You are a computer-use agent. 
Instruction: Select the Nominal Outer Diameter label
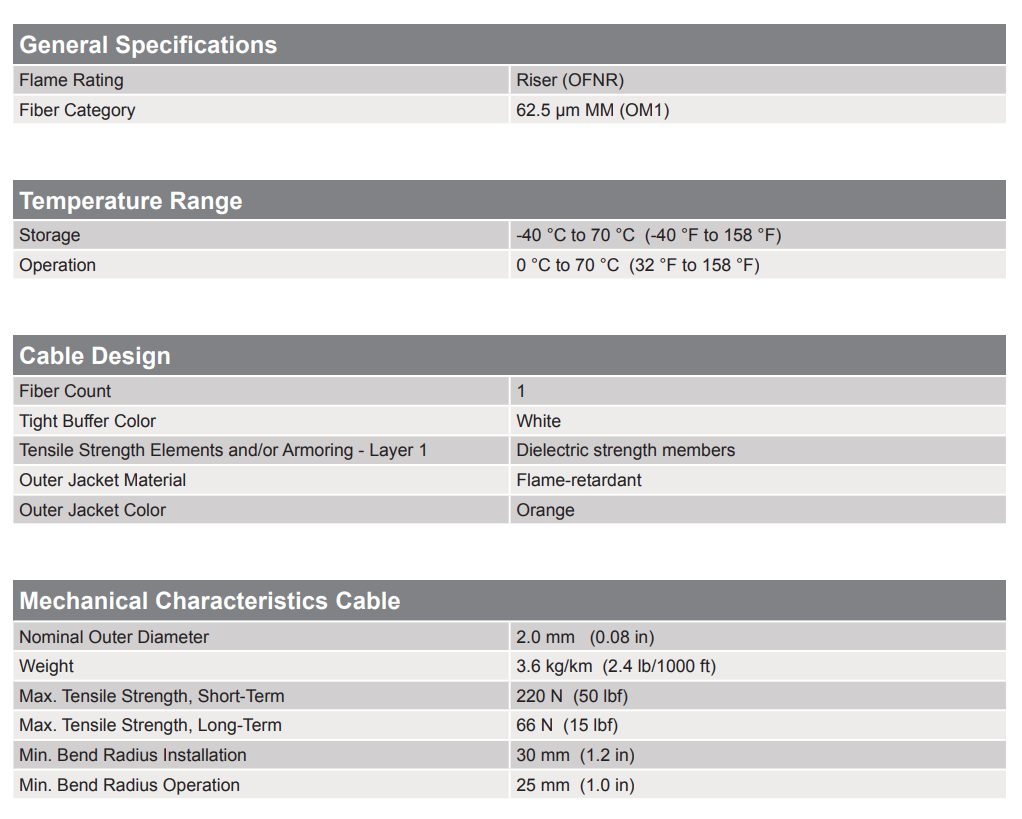pos(114,637)
